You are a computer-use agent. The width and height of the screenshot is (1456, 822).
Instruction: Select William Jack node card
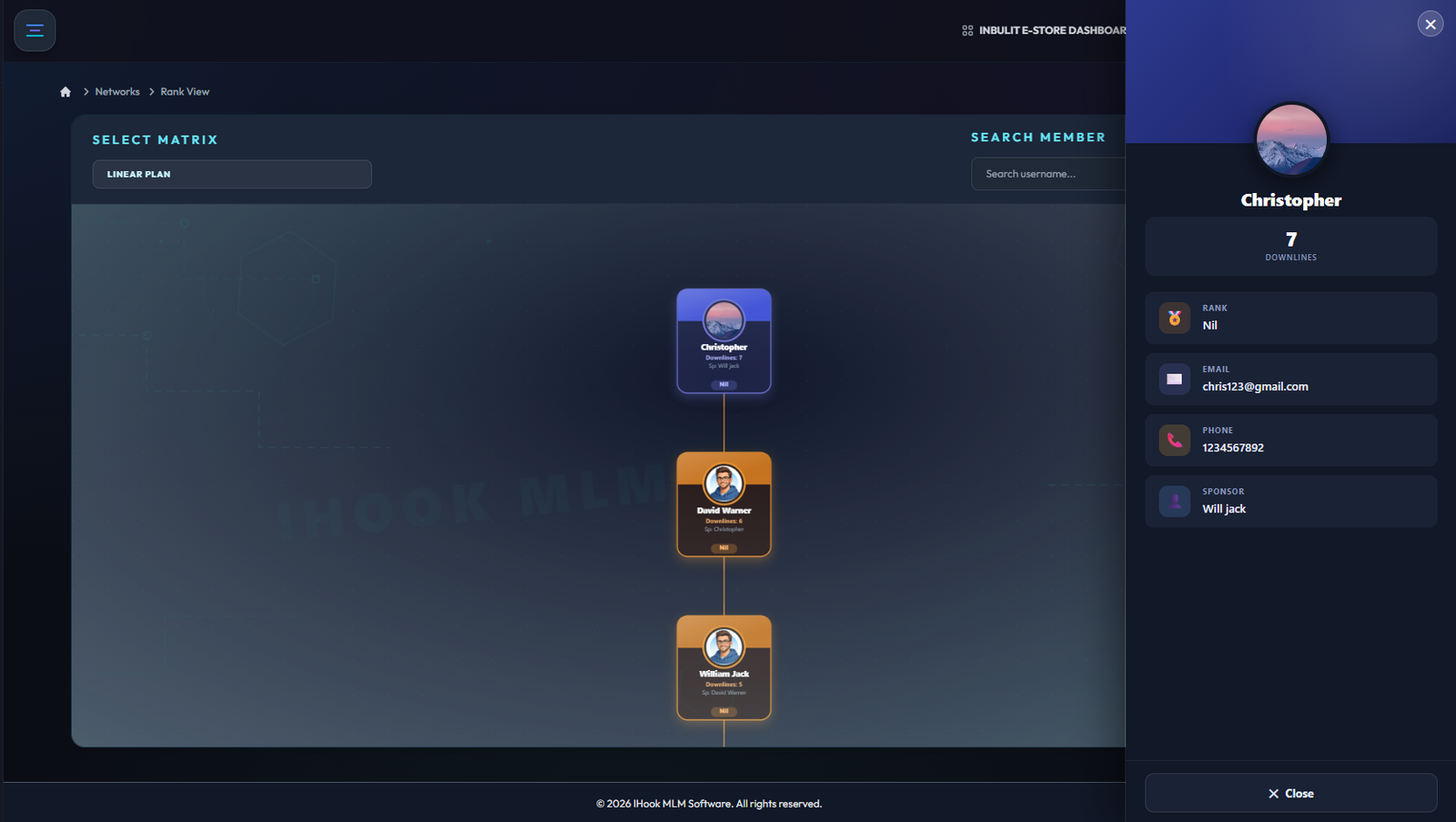[x=724, y=668]
